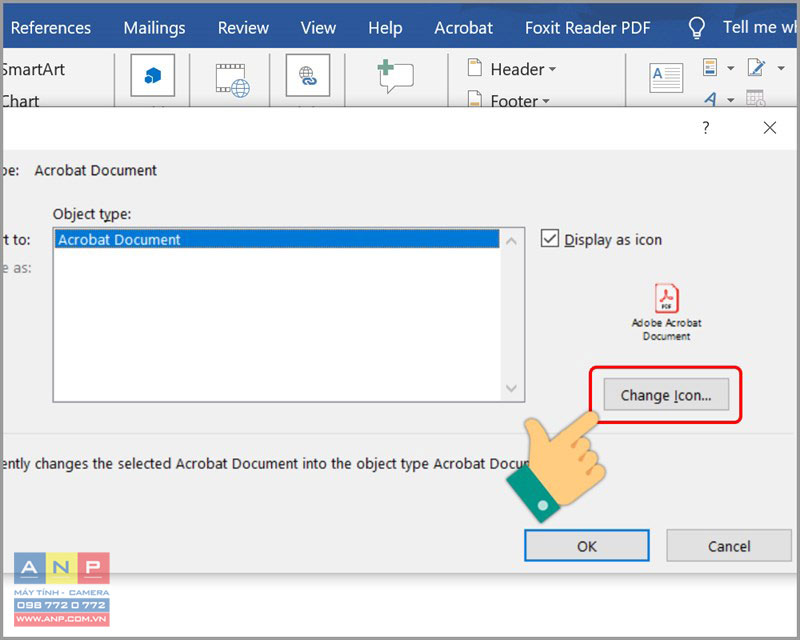Expand the WordArt dropdown arrow
Screen dimensions: 800x640
pyautogui.click(x=731, y=100)
